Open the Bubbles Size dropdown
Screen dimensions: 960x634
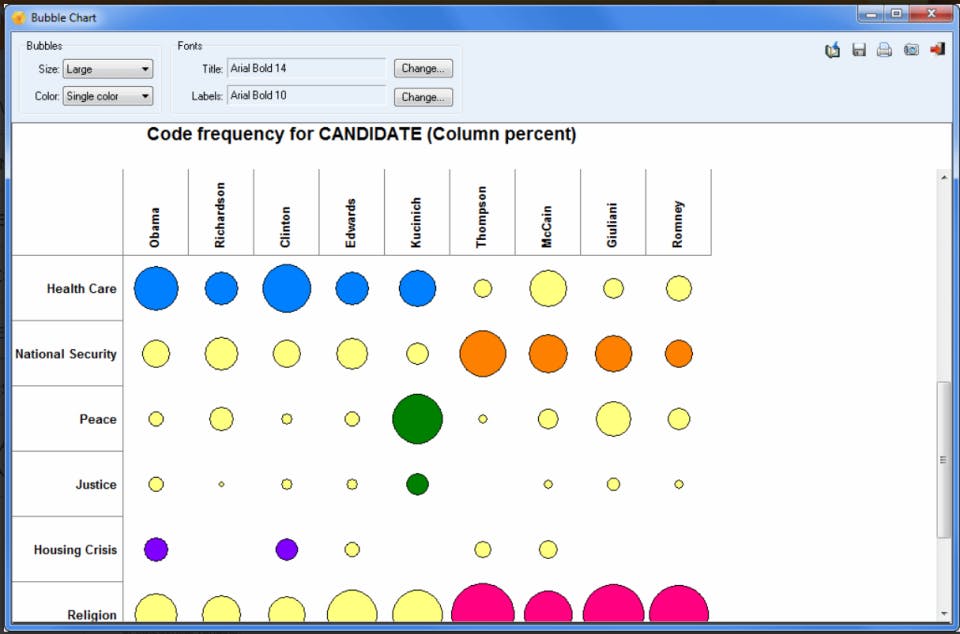click(108, 69)
